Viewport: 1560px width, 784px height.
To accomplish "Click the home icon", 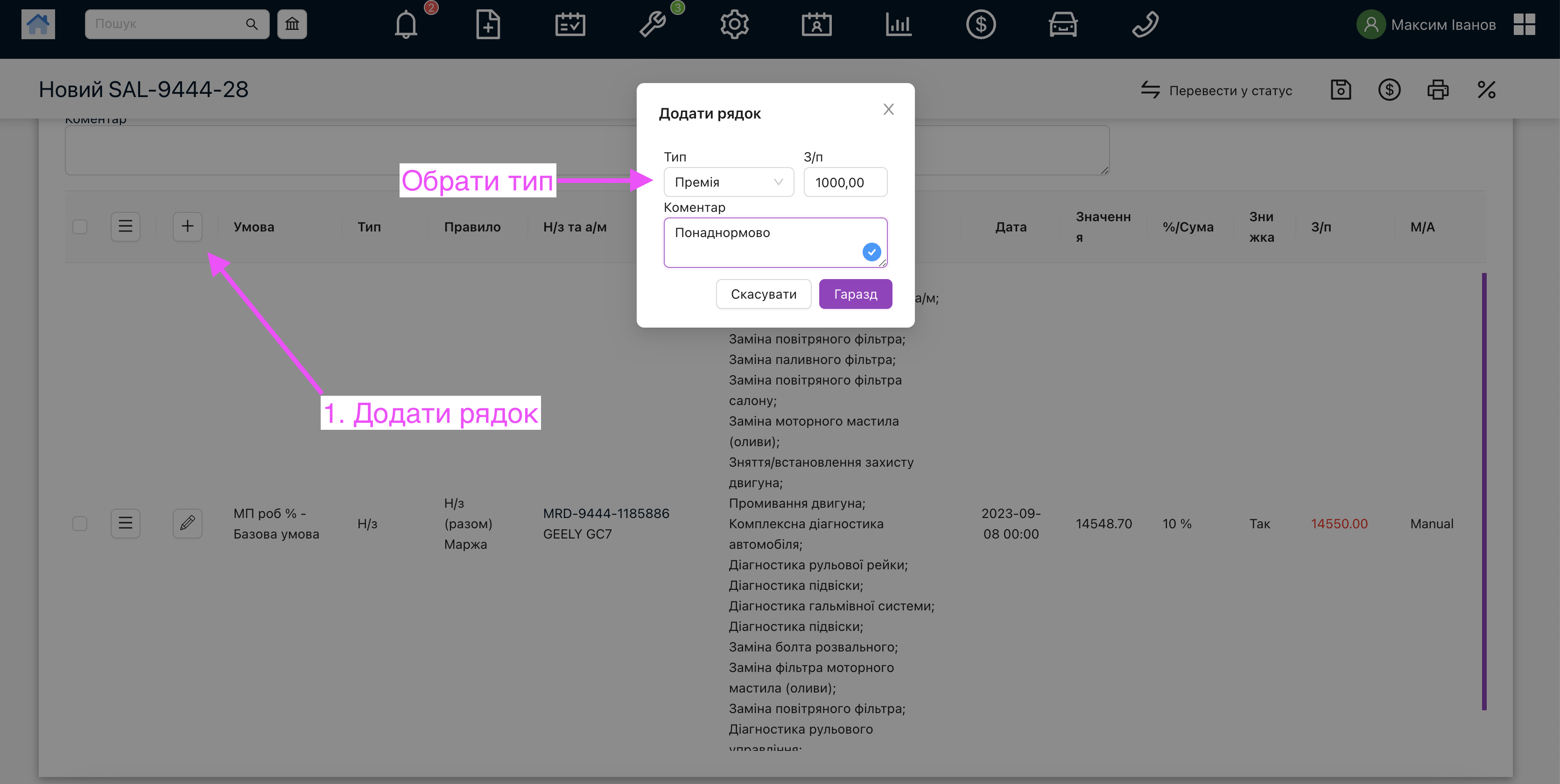I will coord(37,24).
